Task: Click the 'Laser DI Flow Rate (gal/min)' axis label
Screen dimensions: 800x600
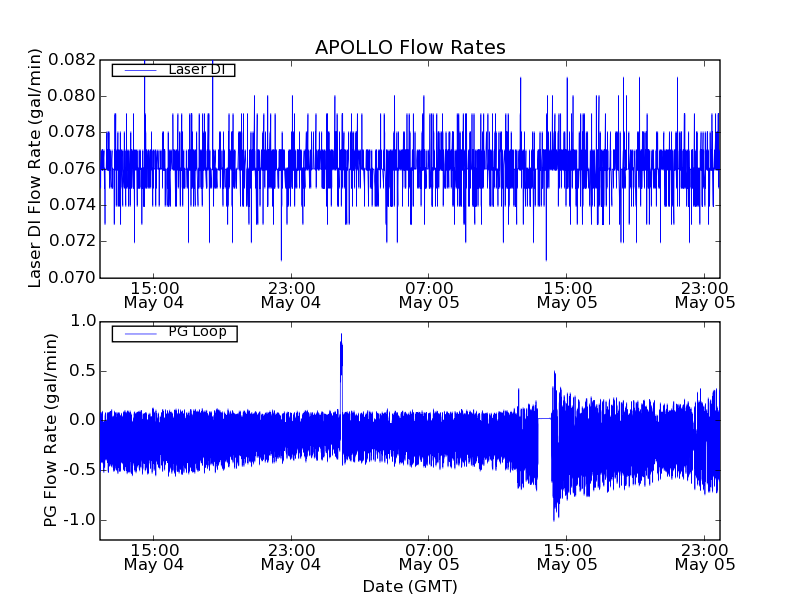Action: pyautogui.click(x=35, y=168)
